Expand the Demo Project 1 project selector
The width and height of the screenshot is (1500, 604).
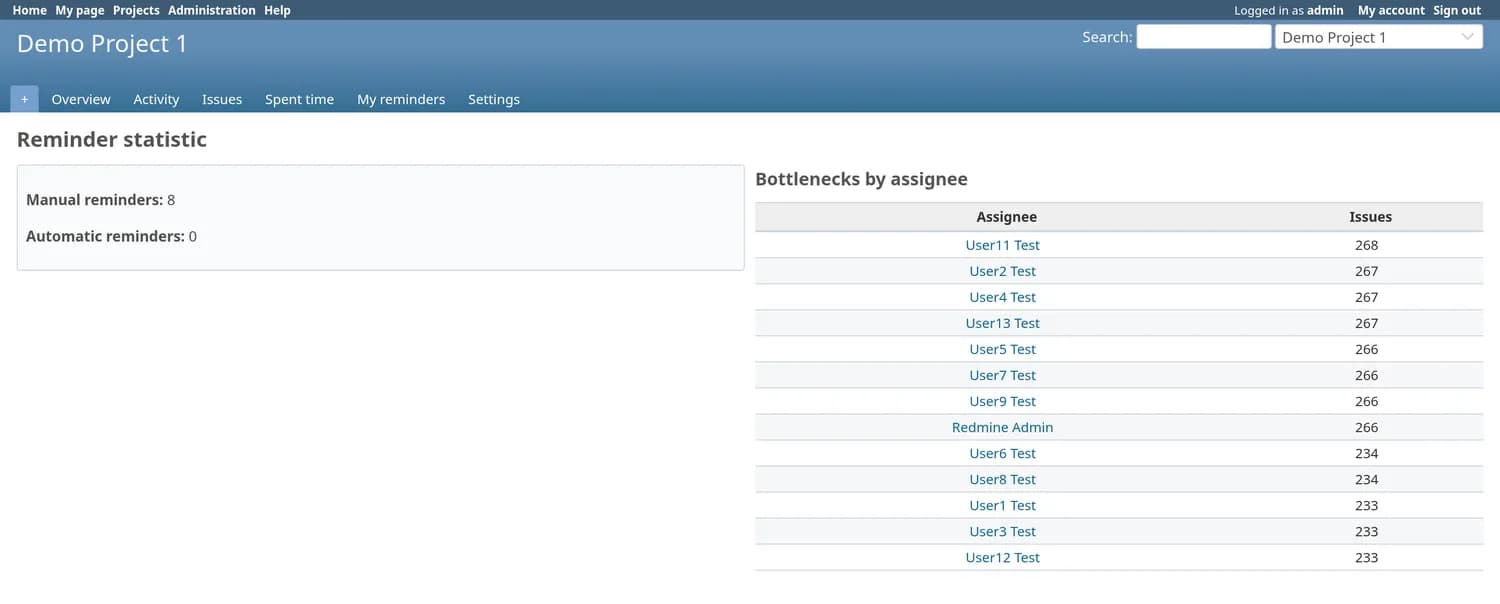point(1379,37)
